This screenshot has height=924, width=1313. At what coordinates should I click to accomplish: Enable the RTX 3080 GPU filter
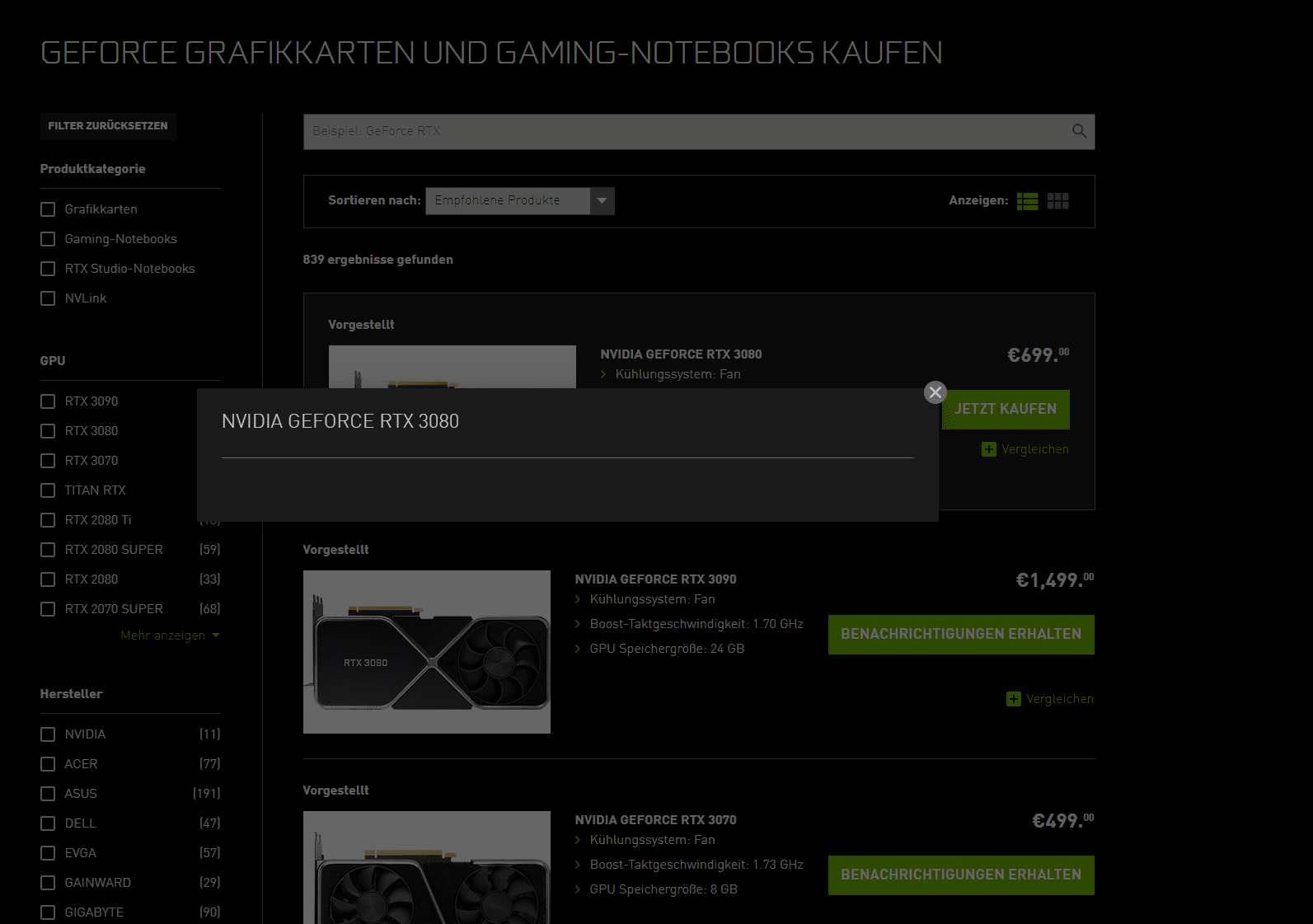click(x=48, y=431)
